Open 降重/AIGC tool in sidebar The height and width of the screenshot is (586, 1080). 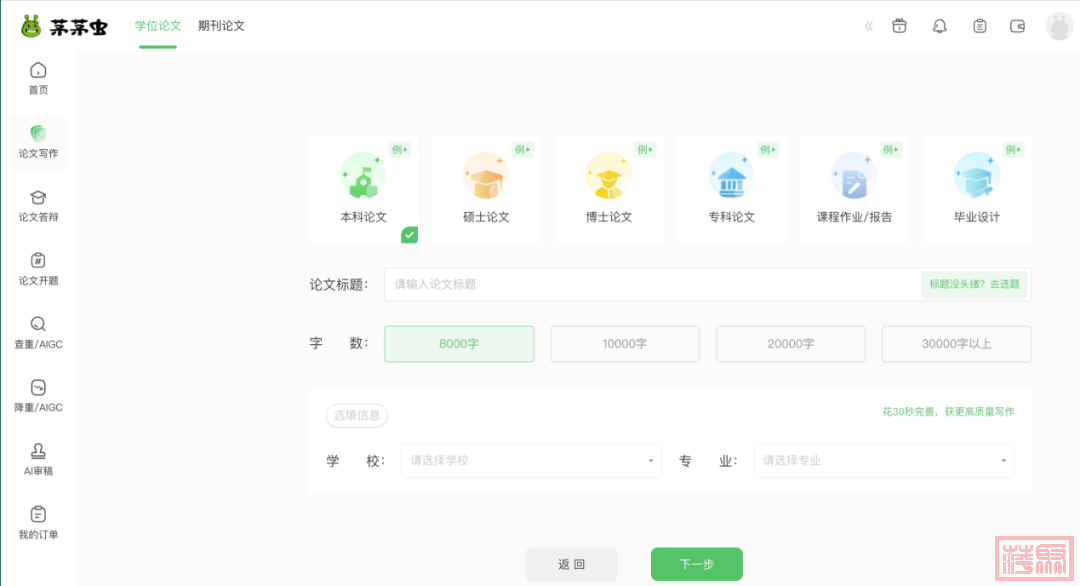[38, 396]
